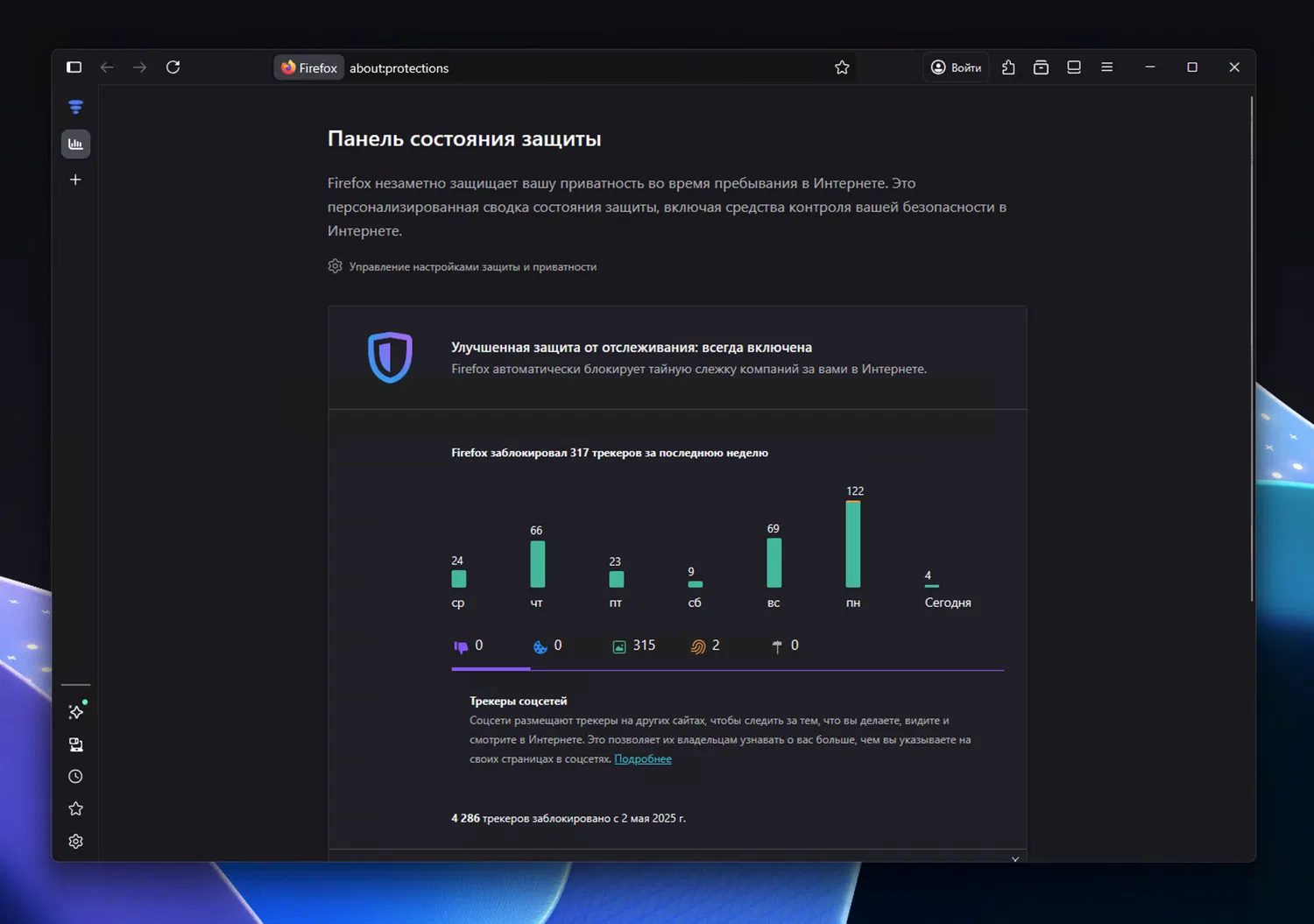Screen dimensions: 1314x924
Task: Switch to the blue-icon vertical tab
Action: (76, 108)
